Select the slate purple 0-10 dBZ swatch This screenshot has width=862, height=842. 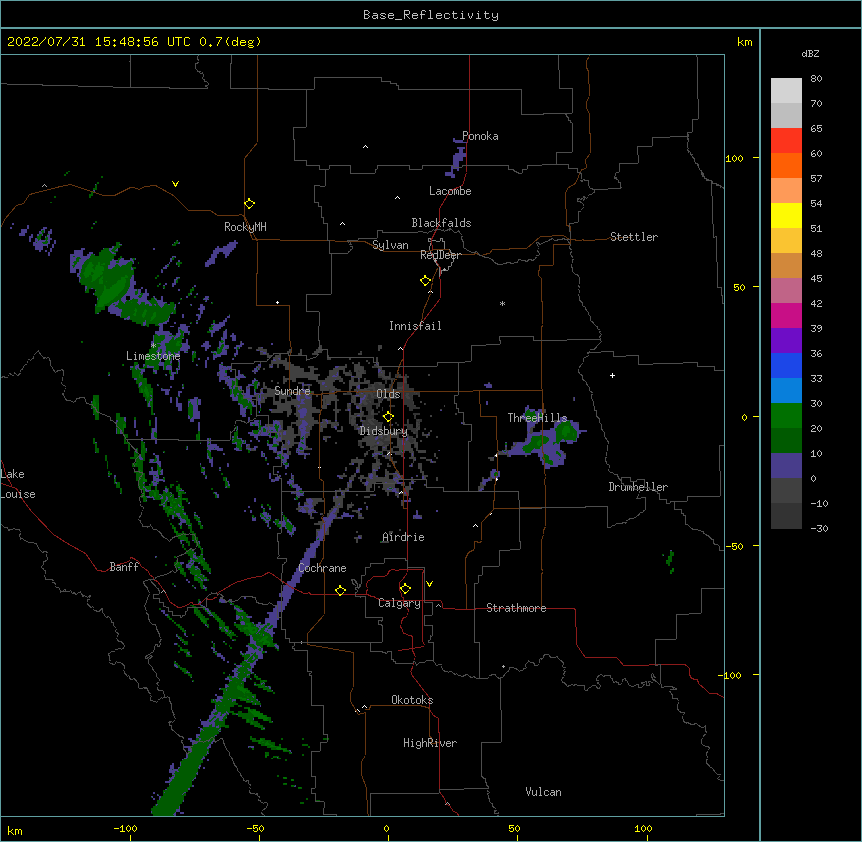tap(786, 466)
